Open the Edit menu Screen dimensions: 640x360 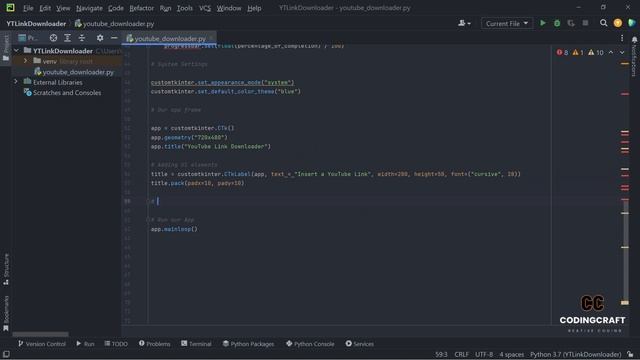(x=45, y=8)
